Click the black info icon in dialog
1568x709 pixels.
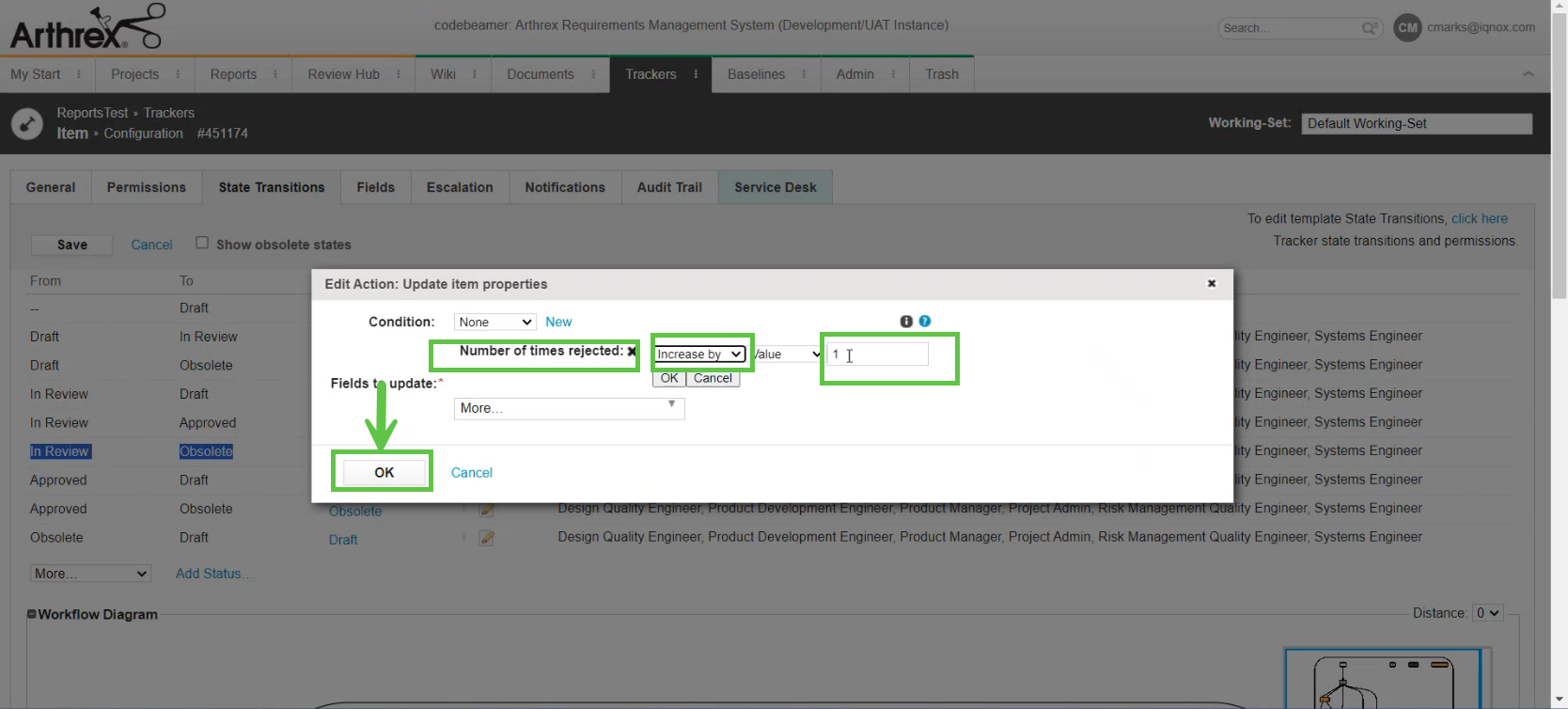pos(906,322)
